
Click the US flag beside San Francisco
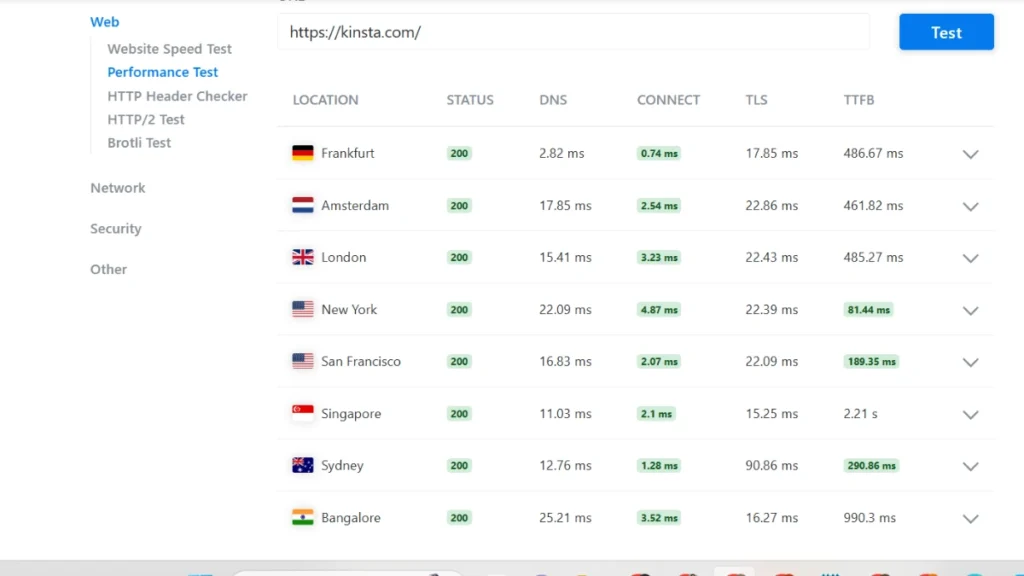click(x=302, y=361)
